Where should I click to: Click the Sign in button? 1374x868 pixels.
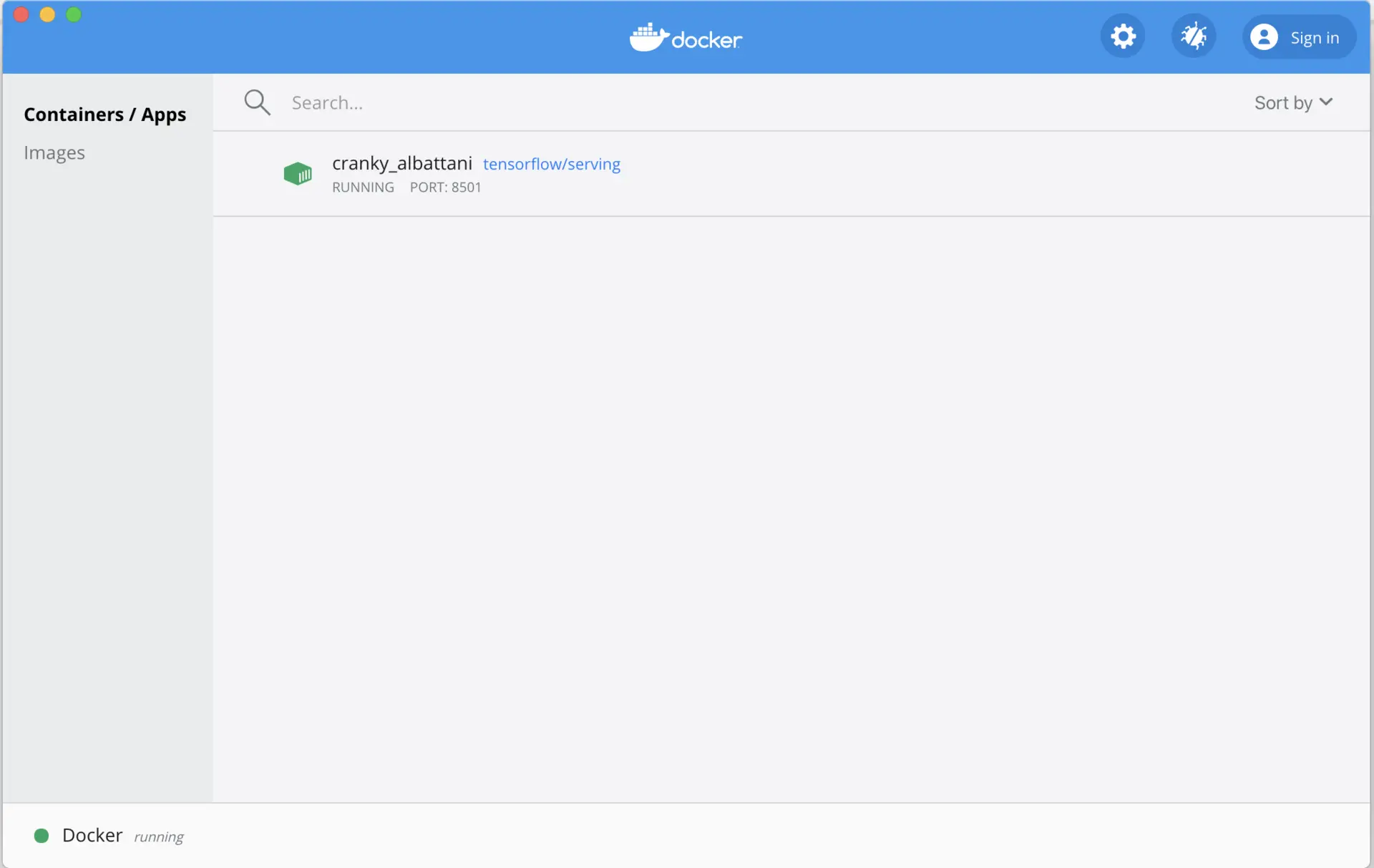point(1314,37)
